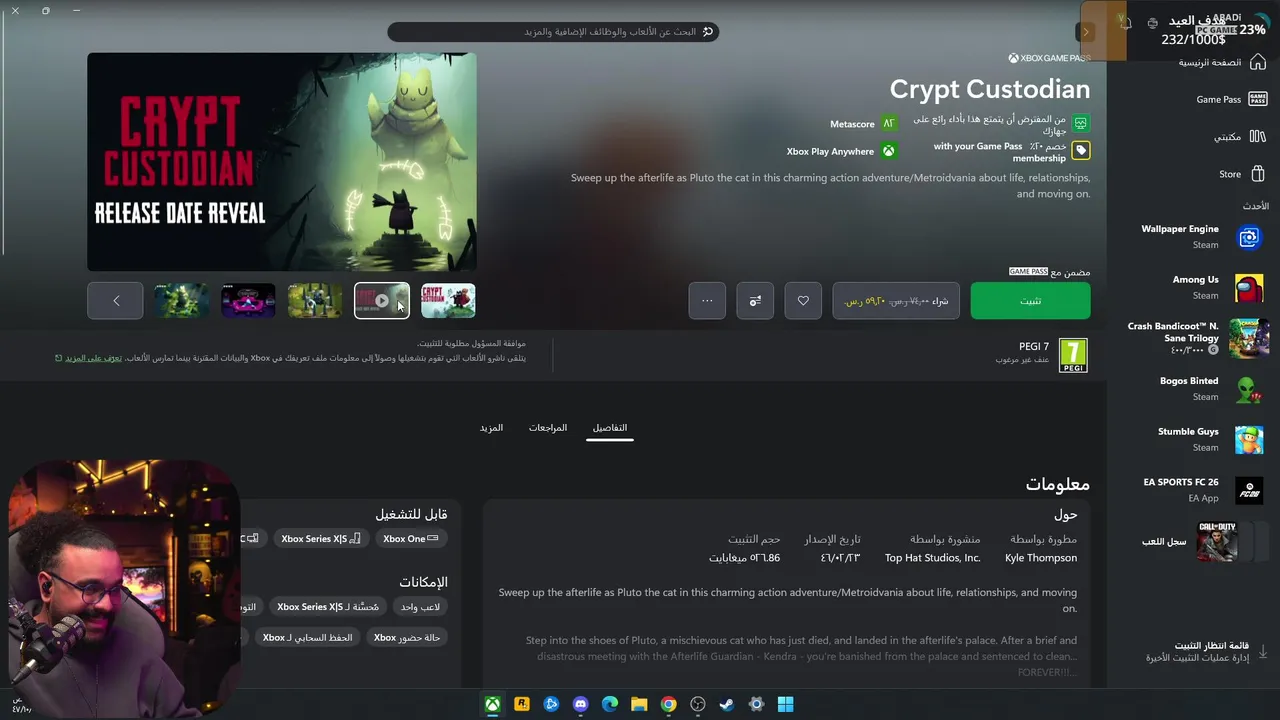This screenshot has height=720, width=1280.
Task: Select the purple dark screenshot thumbnail
Action: (x=248, y=301)
